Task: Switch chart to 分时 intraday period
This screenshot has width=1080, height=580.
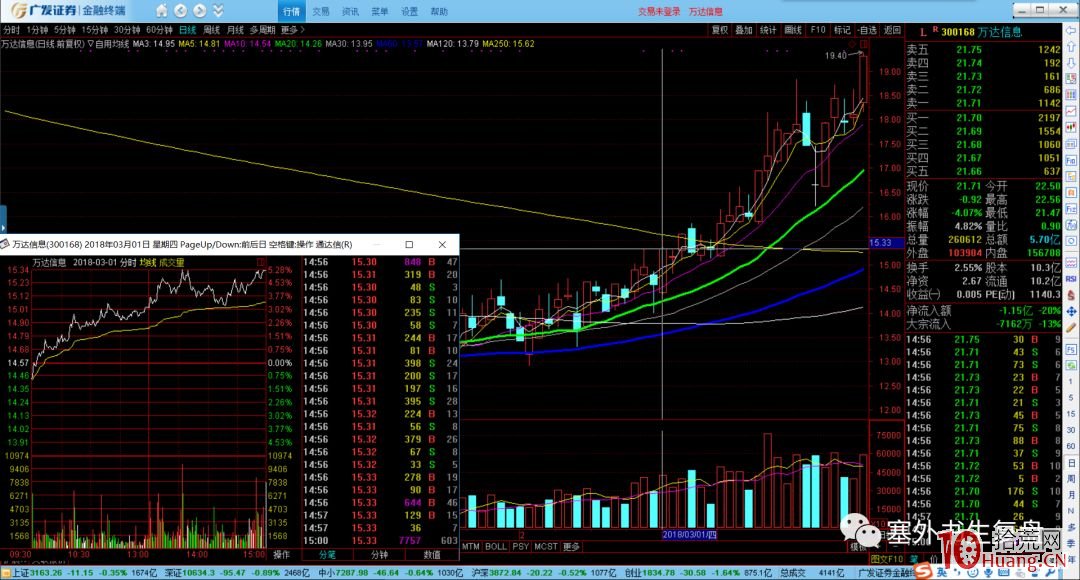Action: 11,30
